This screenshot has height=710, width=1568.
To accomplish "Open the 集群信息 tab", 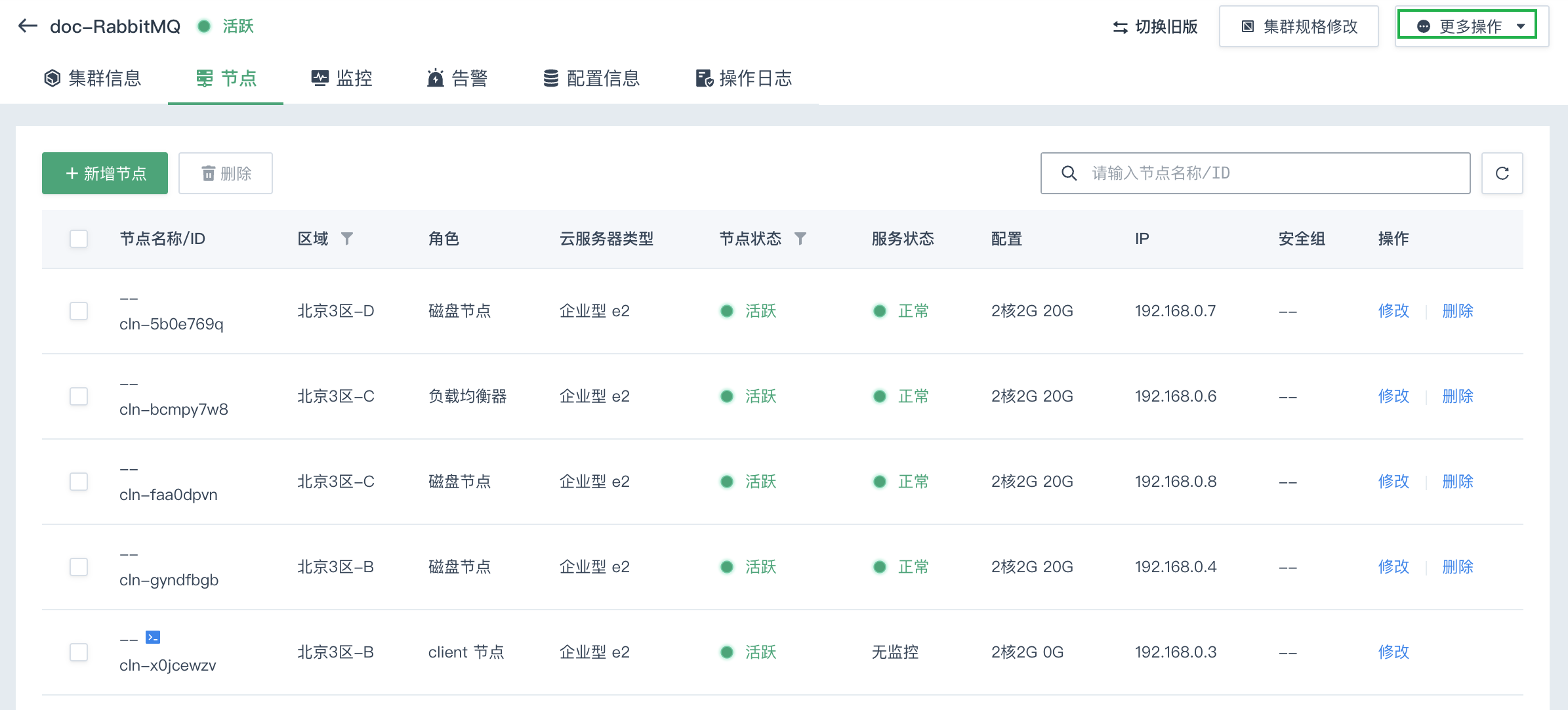I will coord(93,79).
